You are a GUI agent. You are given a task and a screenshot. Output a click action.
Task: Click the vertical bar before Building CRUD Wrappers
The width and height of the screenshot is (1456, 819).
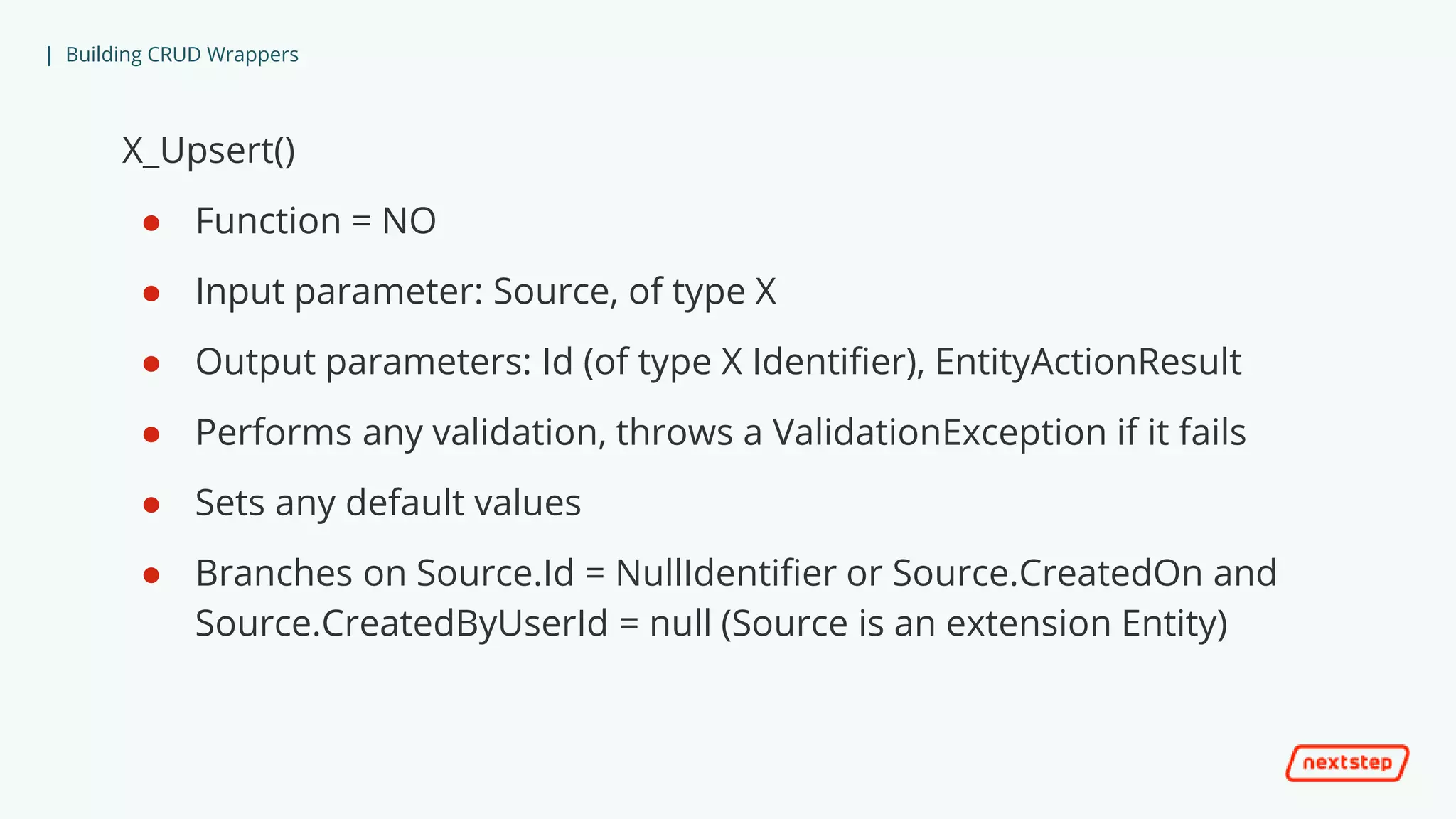pos(49,55)
